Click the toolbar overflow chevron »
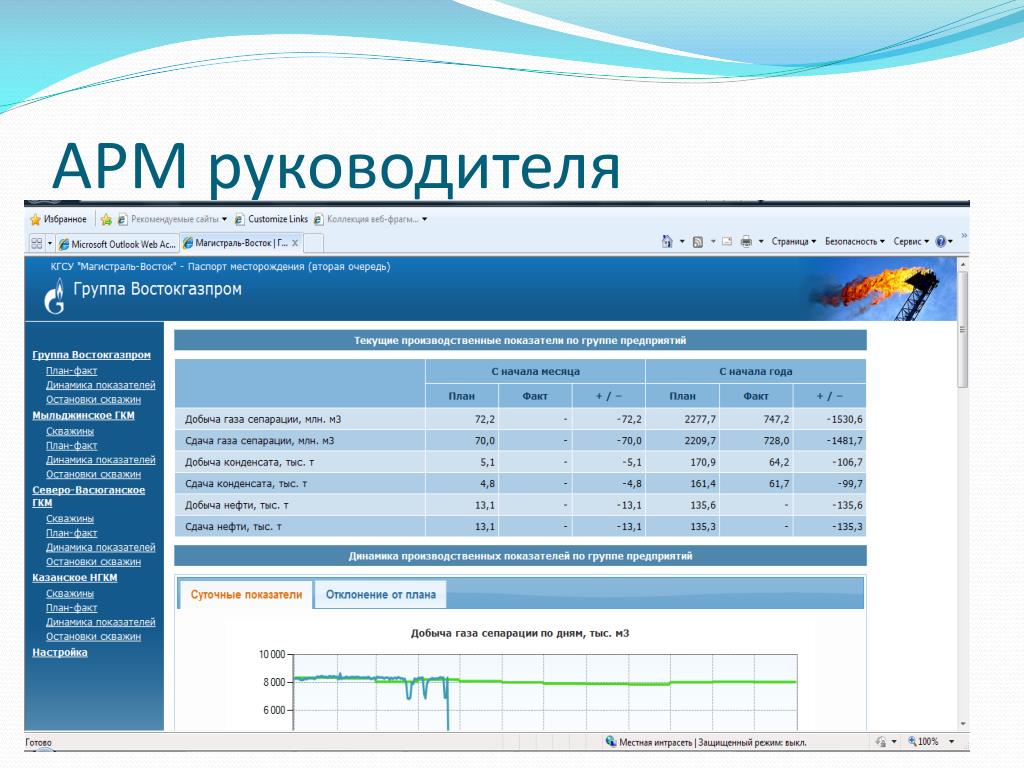This screenshot has width=1024, height=768. [x=964, y=236]
